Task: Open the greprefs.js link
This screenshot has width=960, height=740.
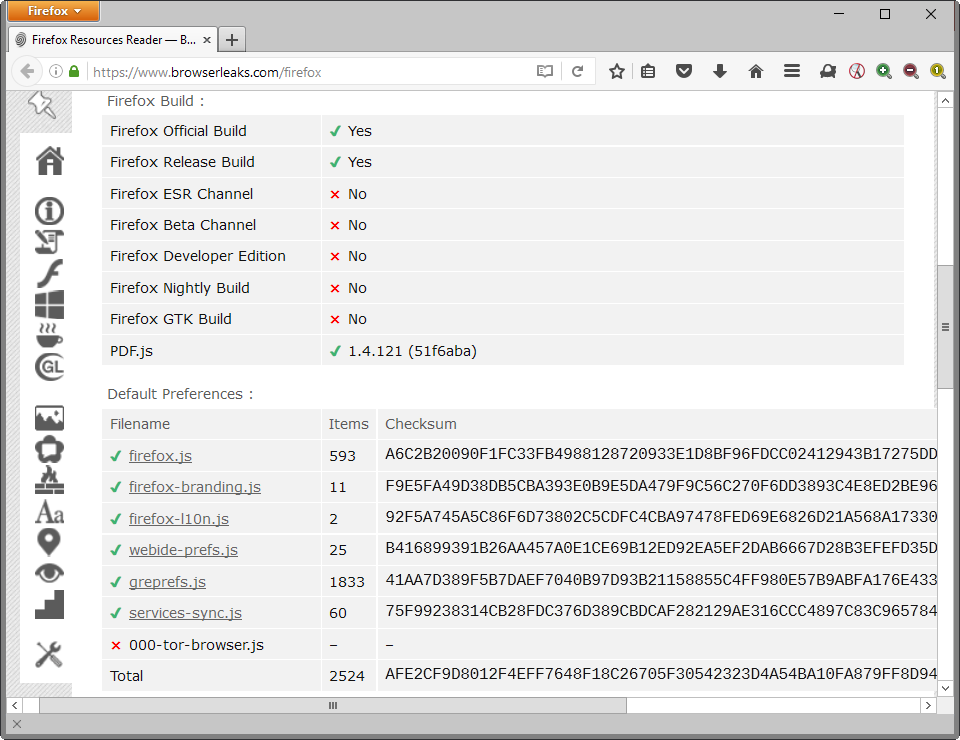Action: [x=167, y=582]
